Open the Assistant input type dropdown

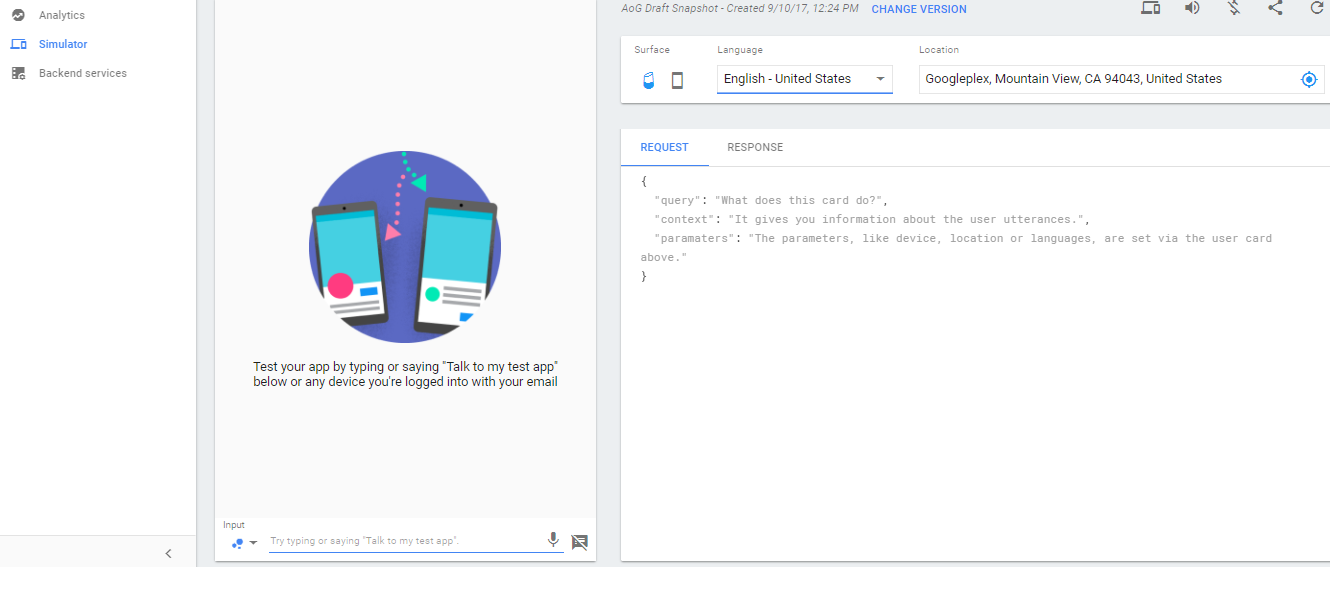click(244, 543)
